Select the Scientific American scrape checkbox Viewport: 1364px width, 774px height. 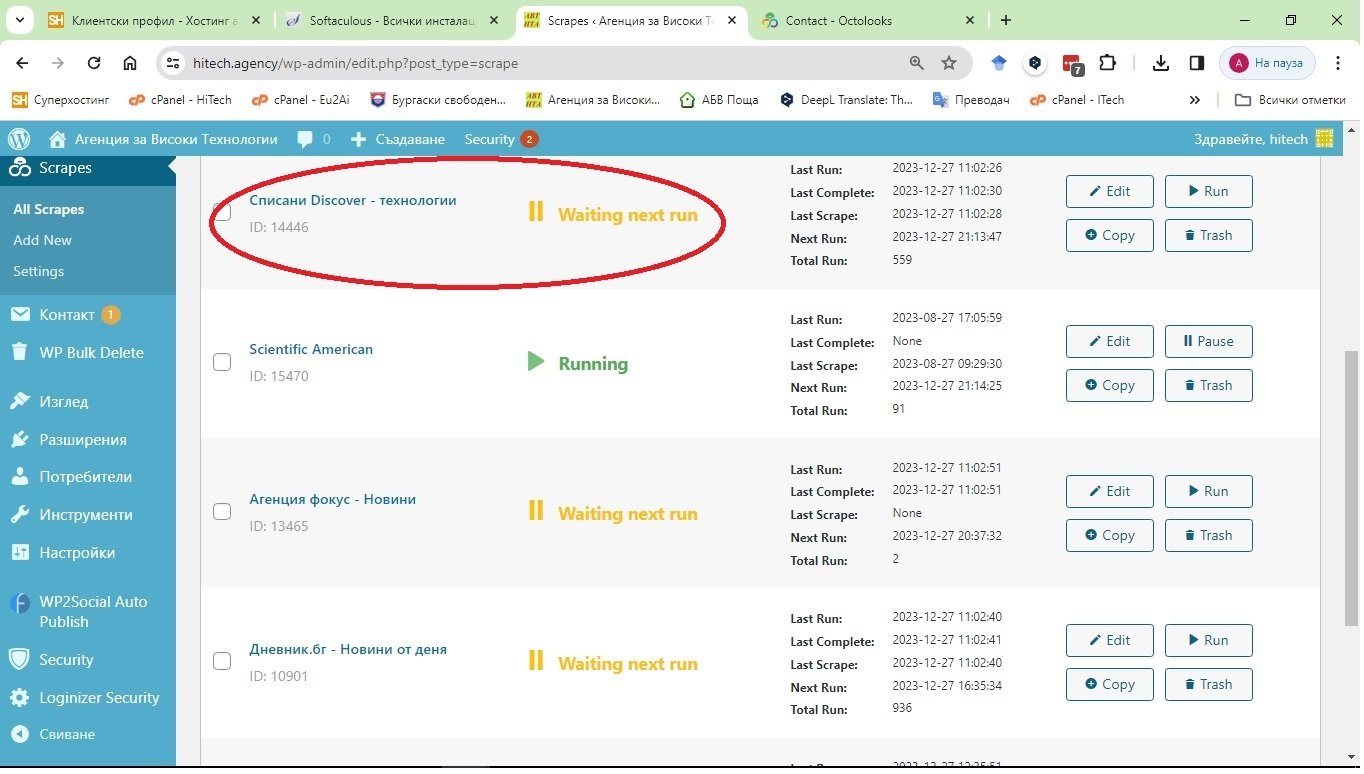point(222,362)
